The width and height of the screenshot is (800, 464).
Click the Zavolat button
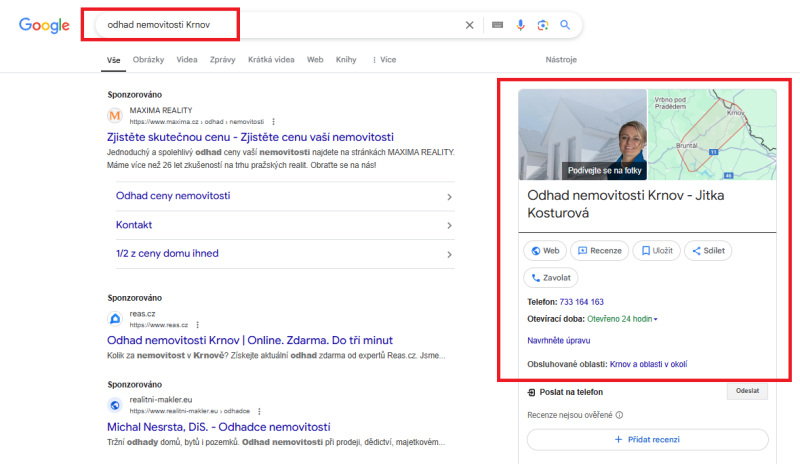point(551,278)
